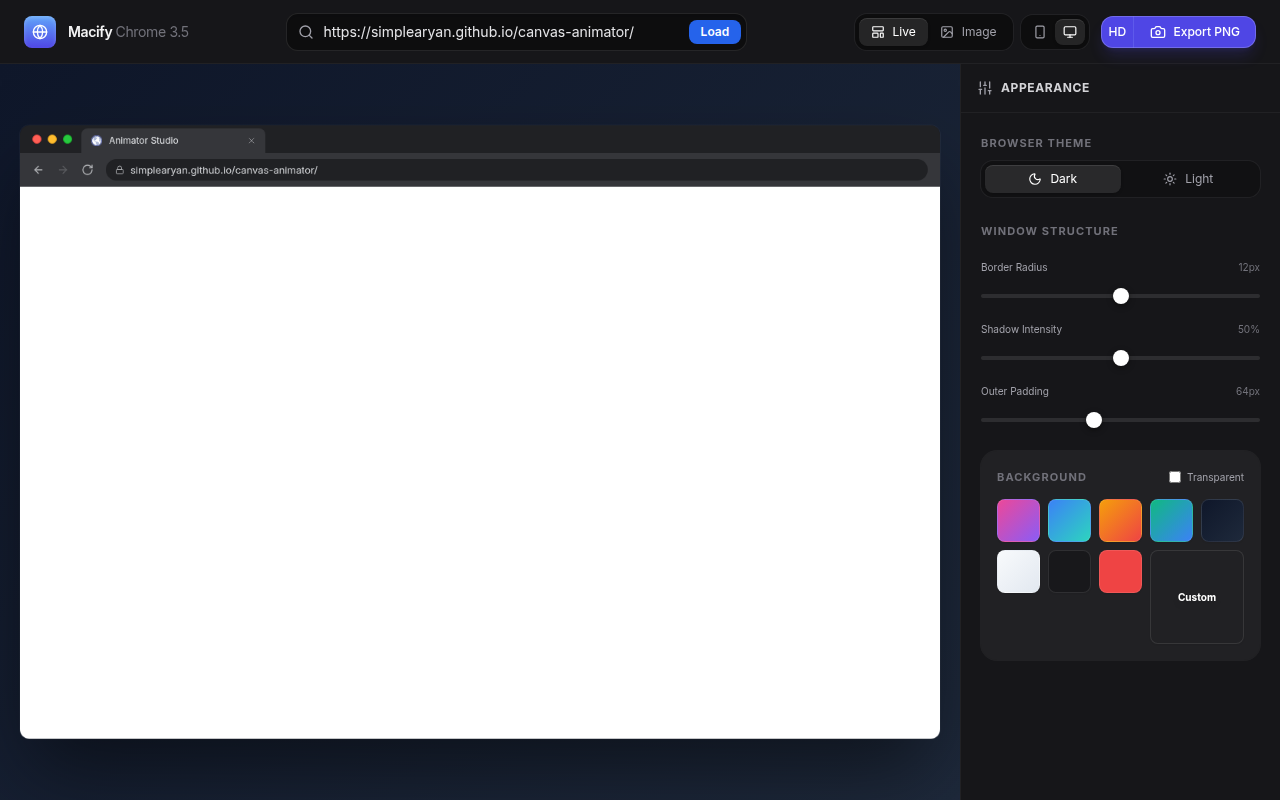Click the Export PNG button
Image resolution: width=1280 pixels, height=800 pixels.
[1195, 32]
